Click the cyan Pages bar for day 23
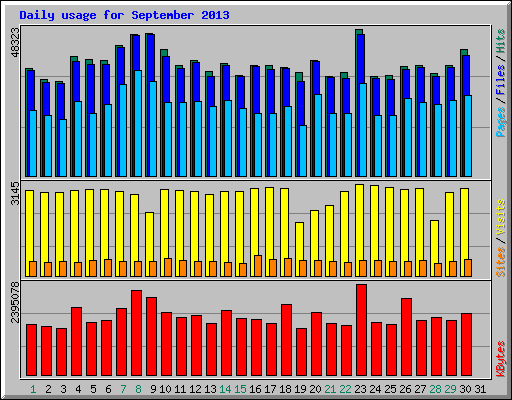The image size is (512, 400). click(363, 130)
